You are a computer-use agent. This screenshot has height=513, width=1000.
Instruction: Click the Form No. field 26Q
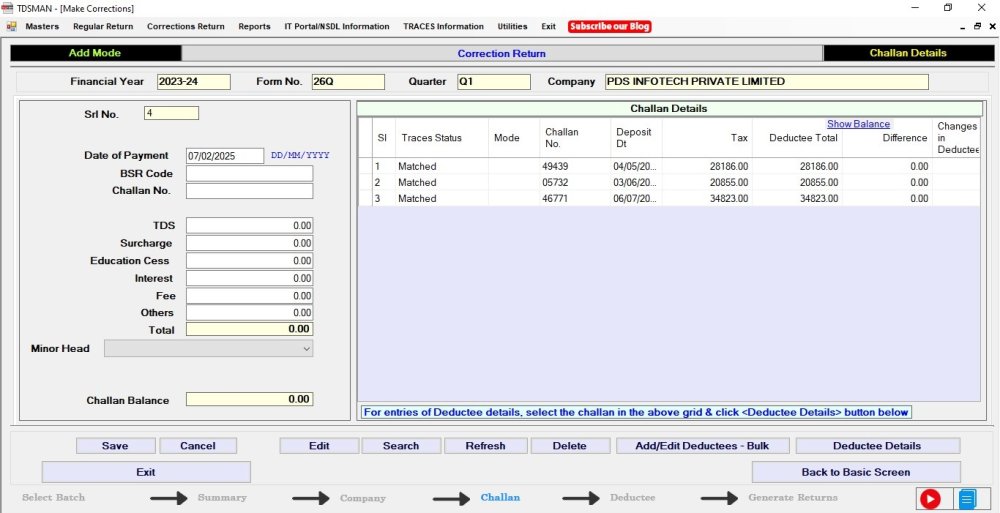(348, 82)
